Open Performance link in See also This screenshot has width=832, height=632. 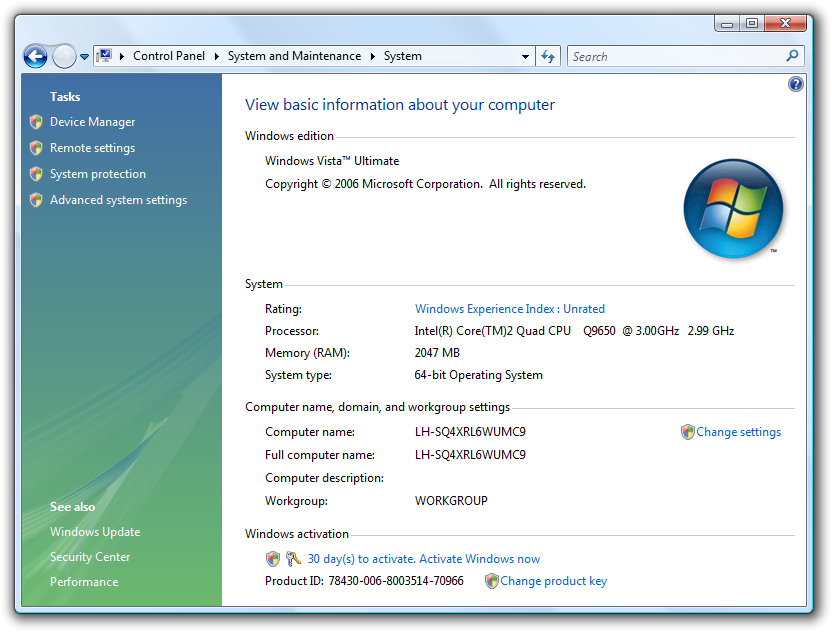84,582
